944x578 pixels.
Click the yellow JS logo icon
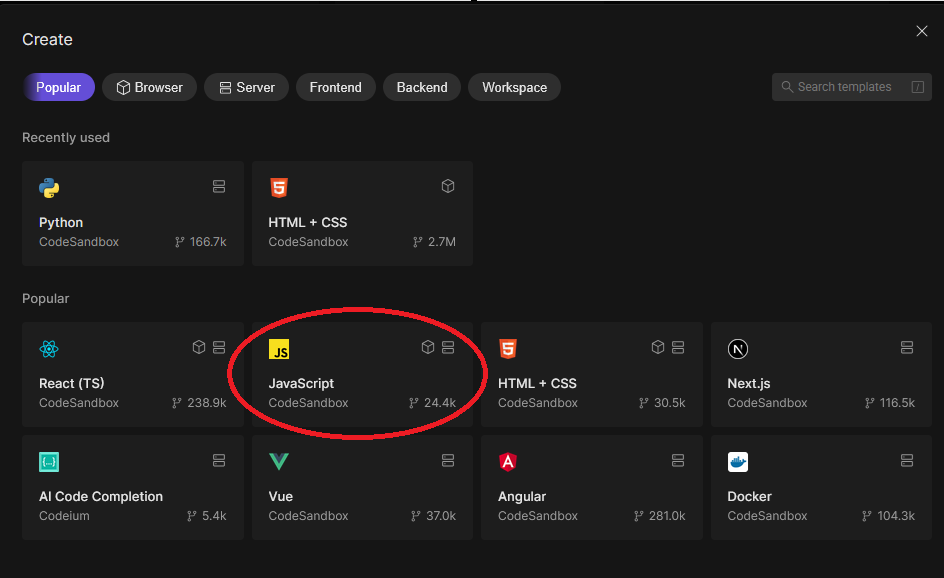click(x=279, y=349)
